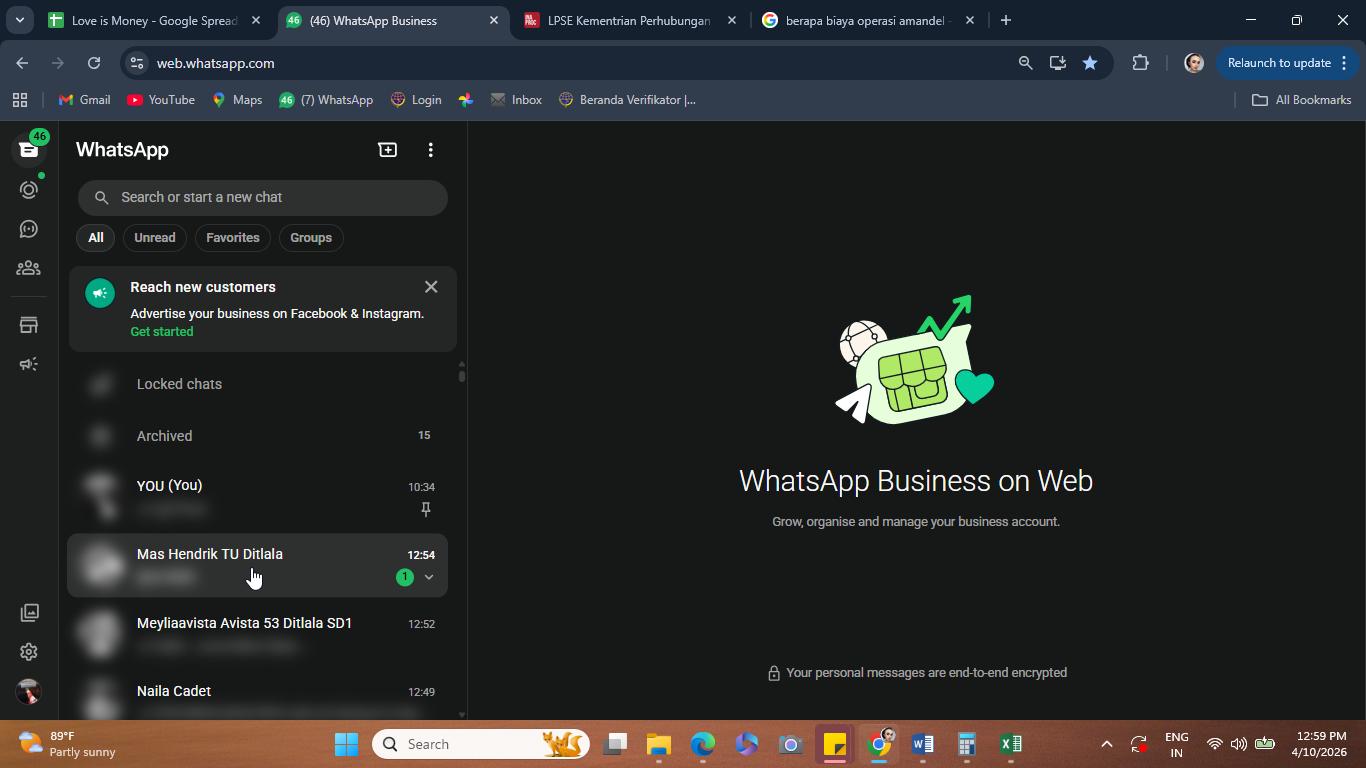Screen dimensions: 1366x768
Task: Open the Communities icon in sidebar
Action: tap(28, 268)
